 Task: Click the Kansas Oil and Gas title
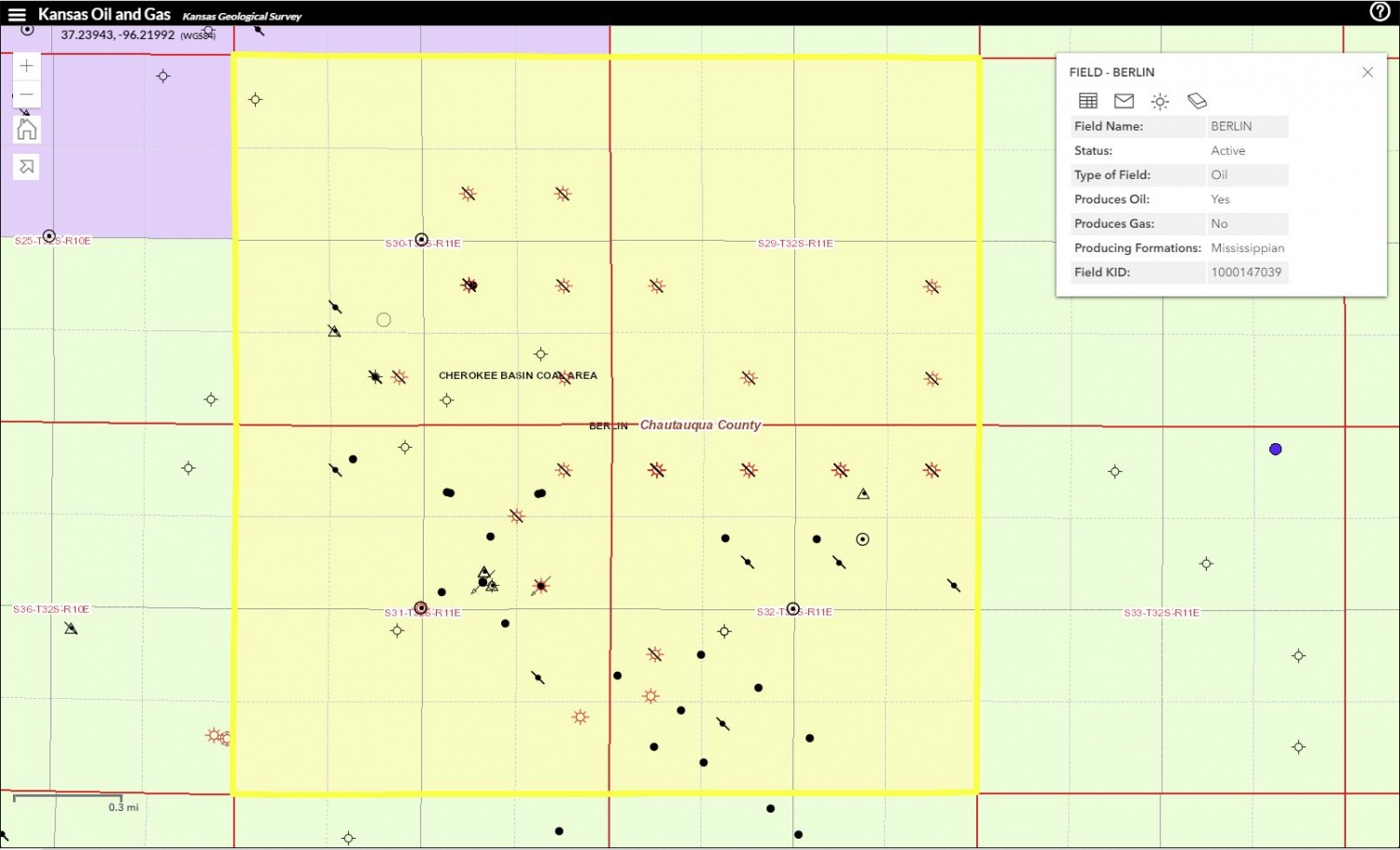coord(104,14)
